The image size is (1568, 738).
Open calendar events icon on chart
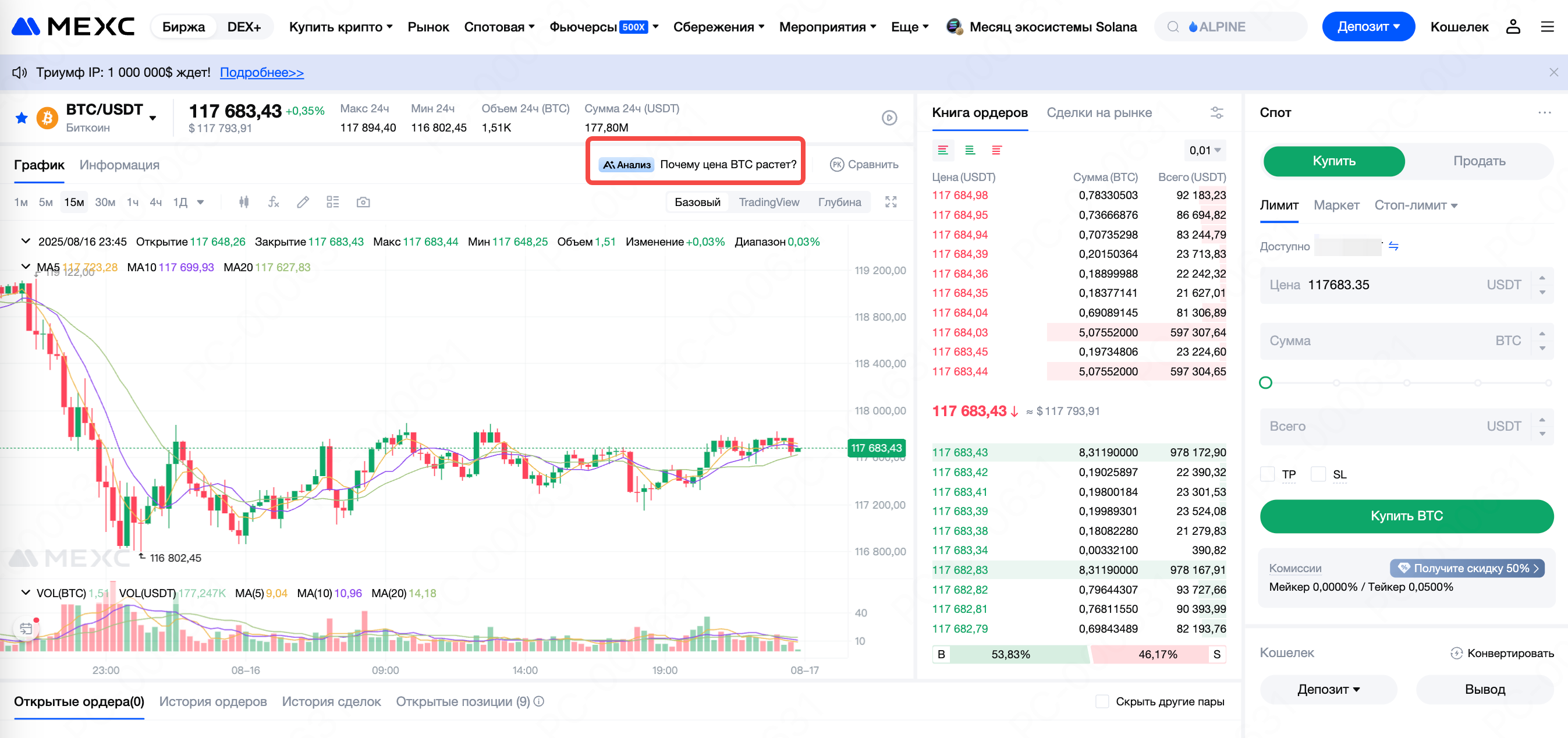(26, 629)
